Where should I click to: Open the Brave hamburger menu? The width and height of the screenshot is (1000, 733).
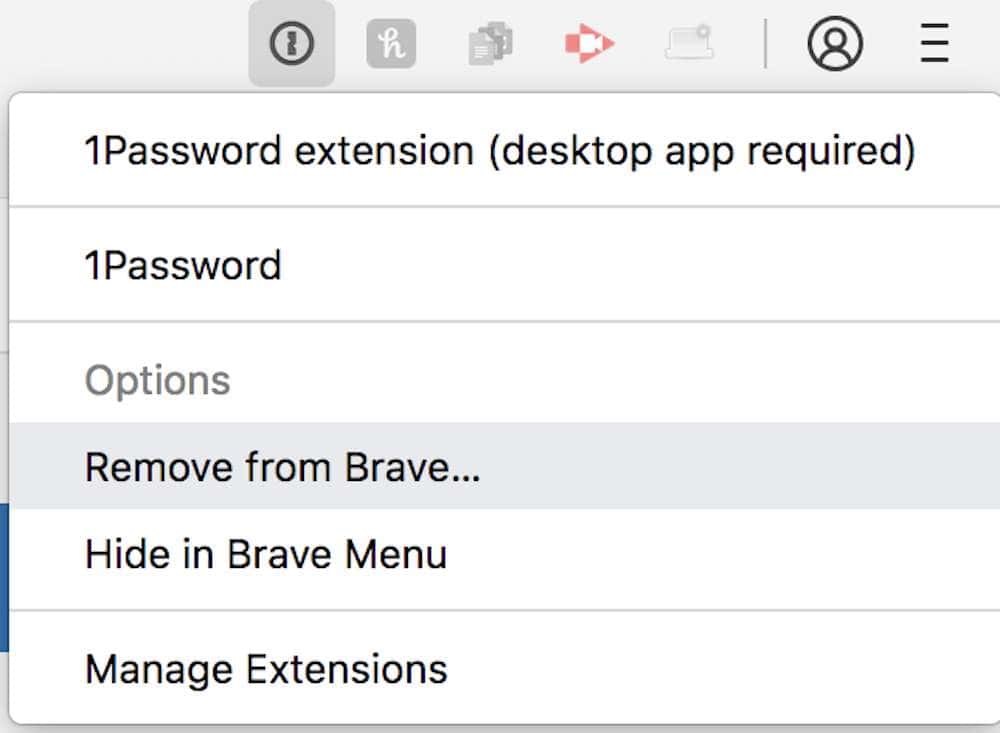(934, 45)
